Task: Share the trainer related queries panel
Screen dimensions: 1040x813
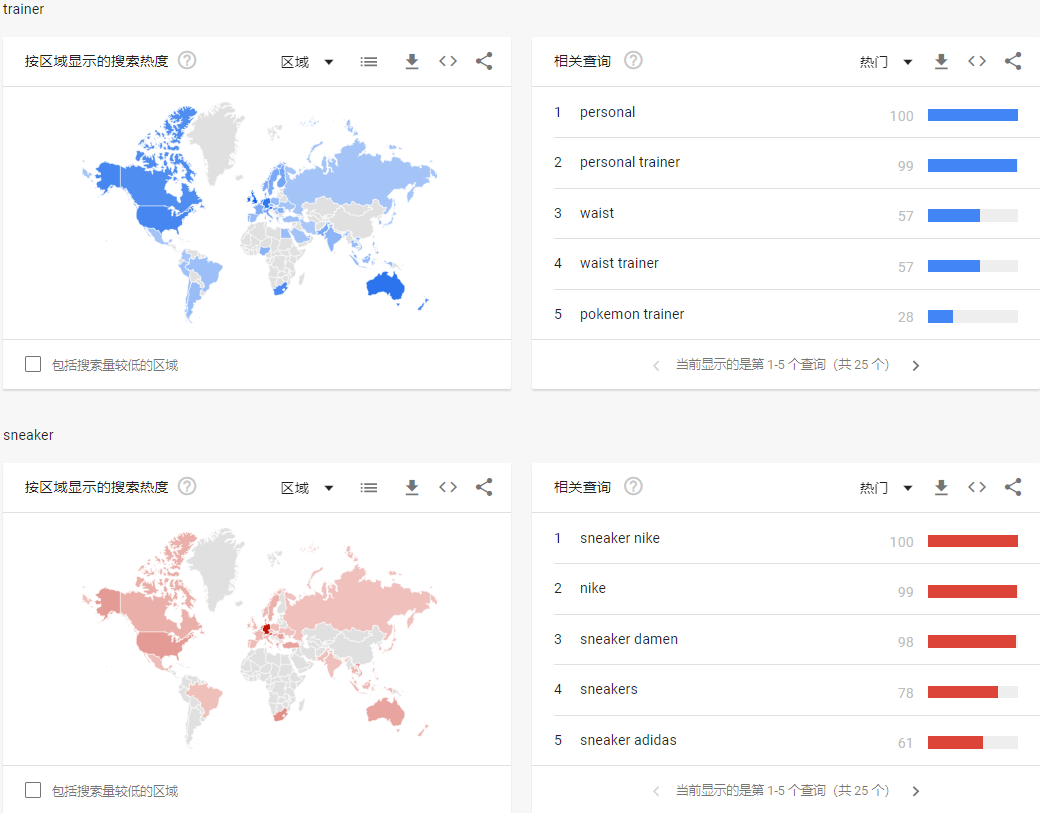Action: click(x=1012, y=61)
